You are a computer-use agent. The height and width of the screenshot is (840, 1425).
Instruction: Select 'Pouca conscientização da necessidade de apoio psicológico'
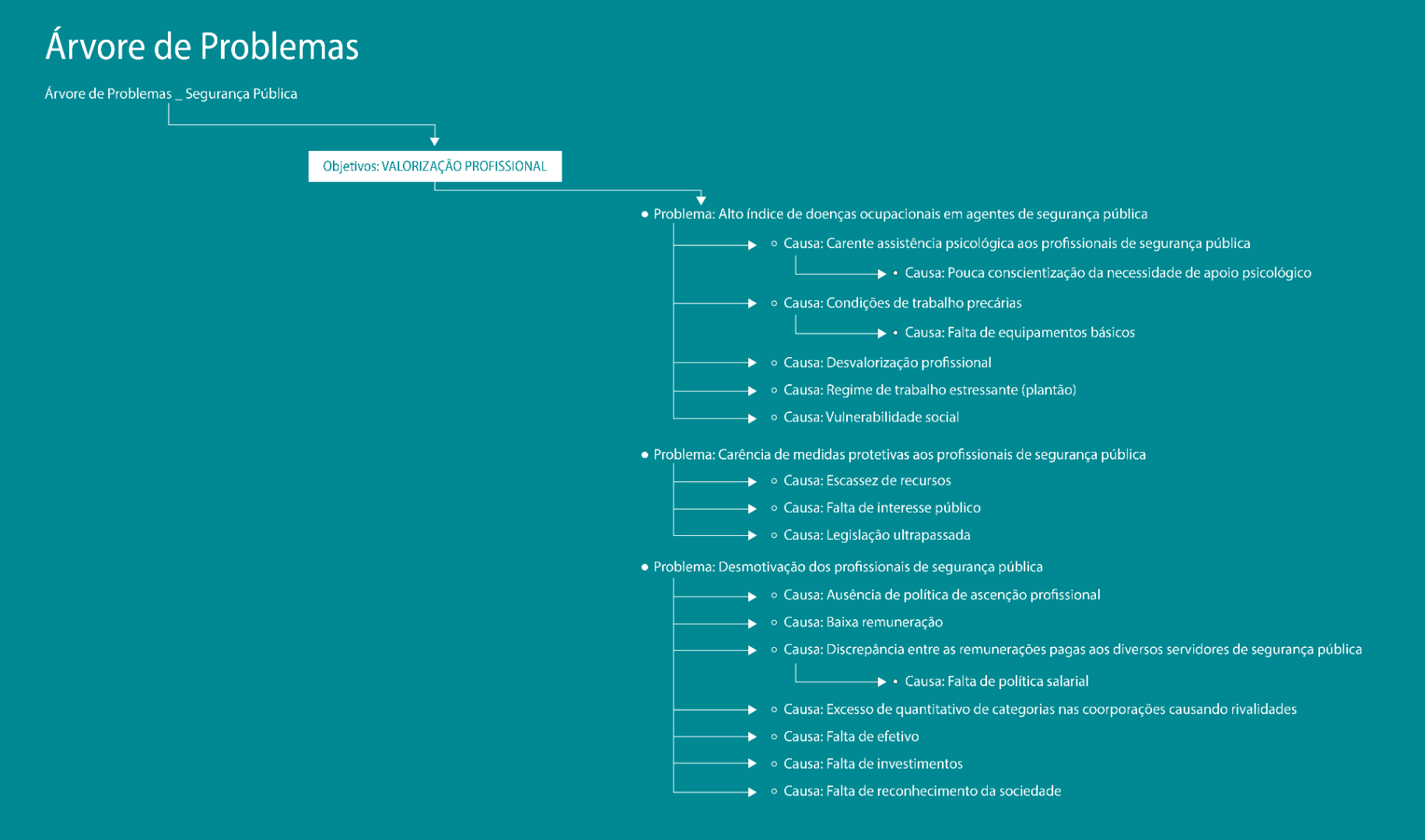[1107, 273]
